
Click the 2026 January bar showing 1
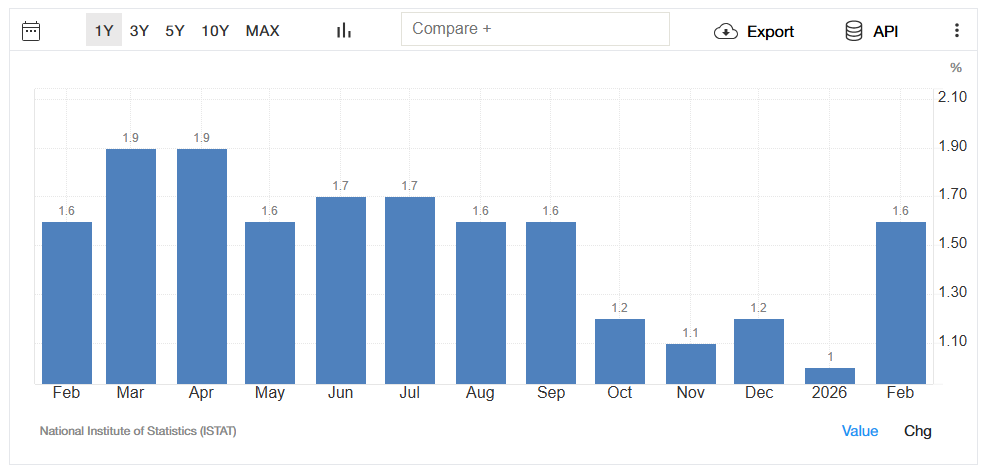(830, 376)
